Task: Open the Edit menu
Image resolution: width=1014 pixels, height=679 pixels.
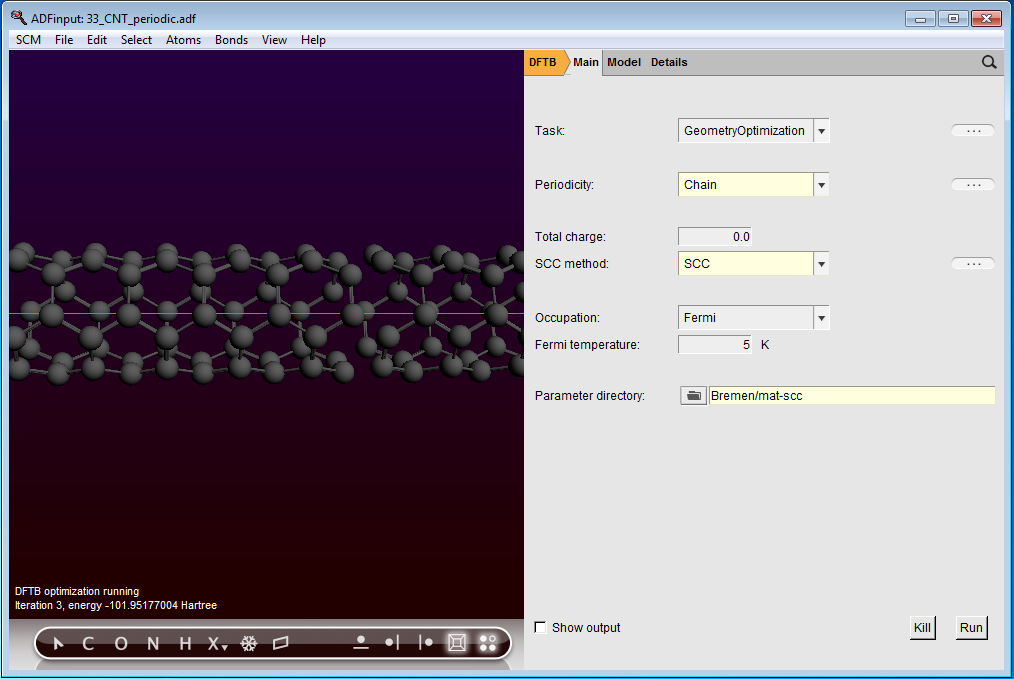Action: pos(97,40)
